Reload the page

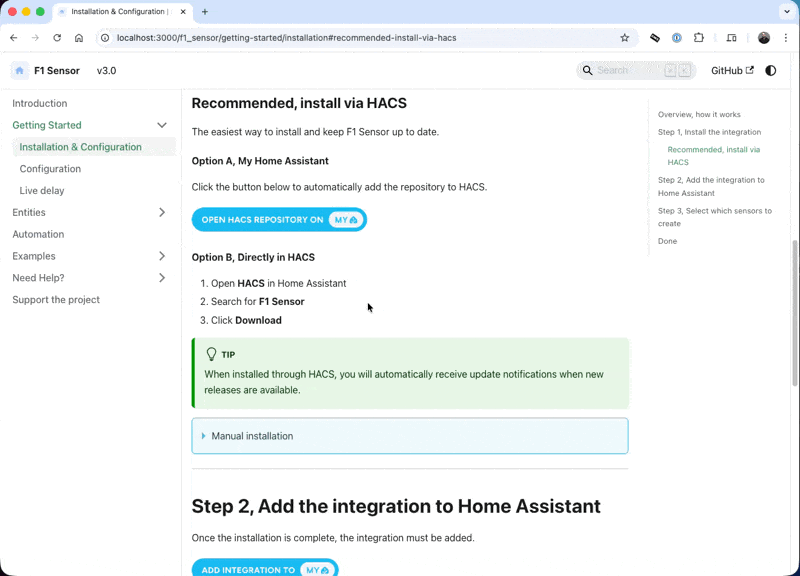57,38
